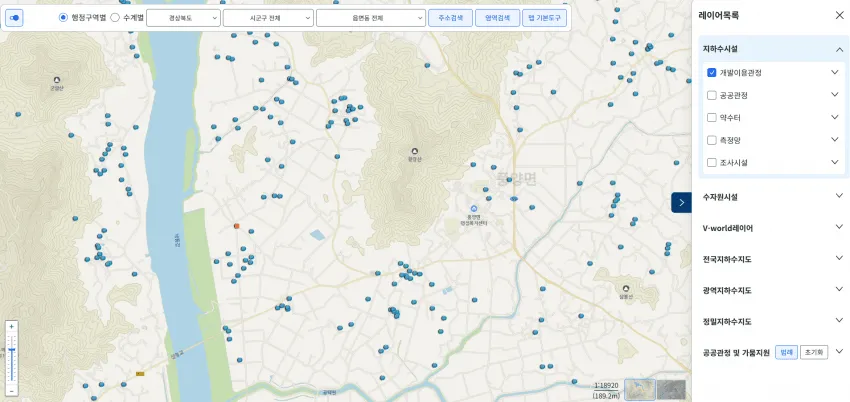Image resolution: width=850 pixels, height=402 pixels.
Task: Collapse the side panel with the blue arrow
Action: pos(681,203)
